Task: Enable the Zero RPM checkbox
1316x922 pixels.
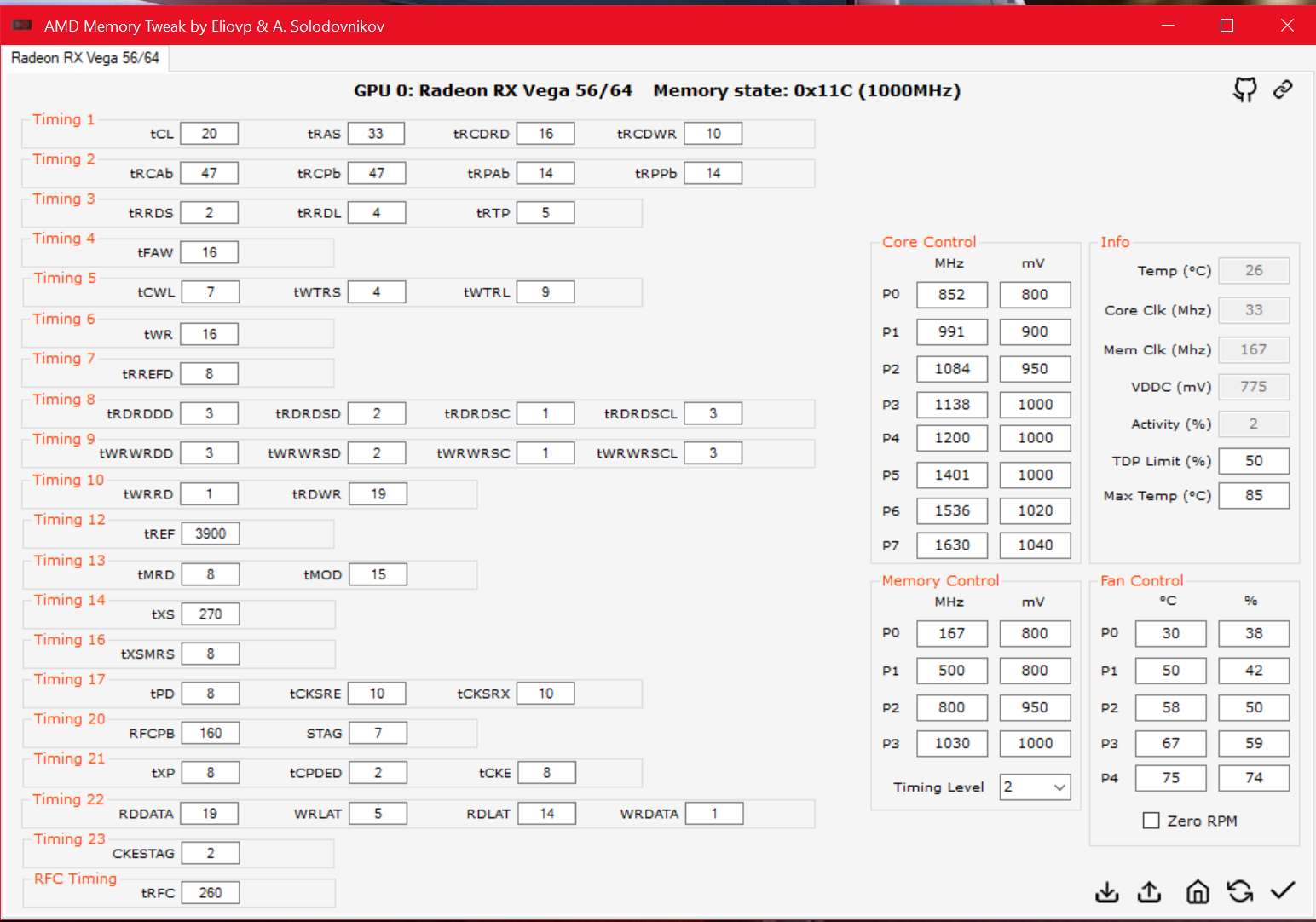Action: click(1151, 821)
